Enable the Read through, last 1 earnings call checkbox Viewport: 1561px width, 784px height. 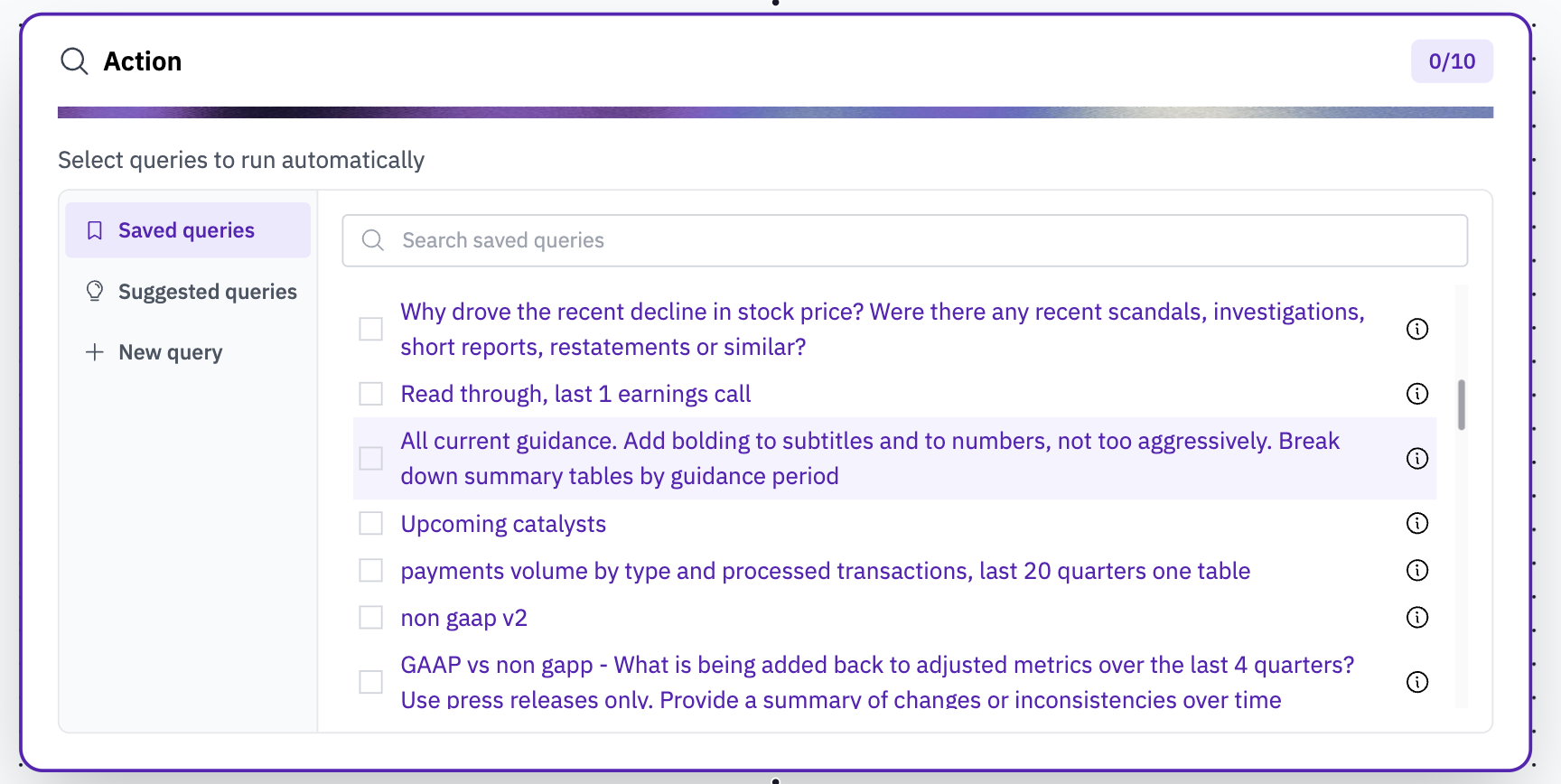[371, 394]
